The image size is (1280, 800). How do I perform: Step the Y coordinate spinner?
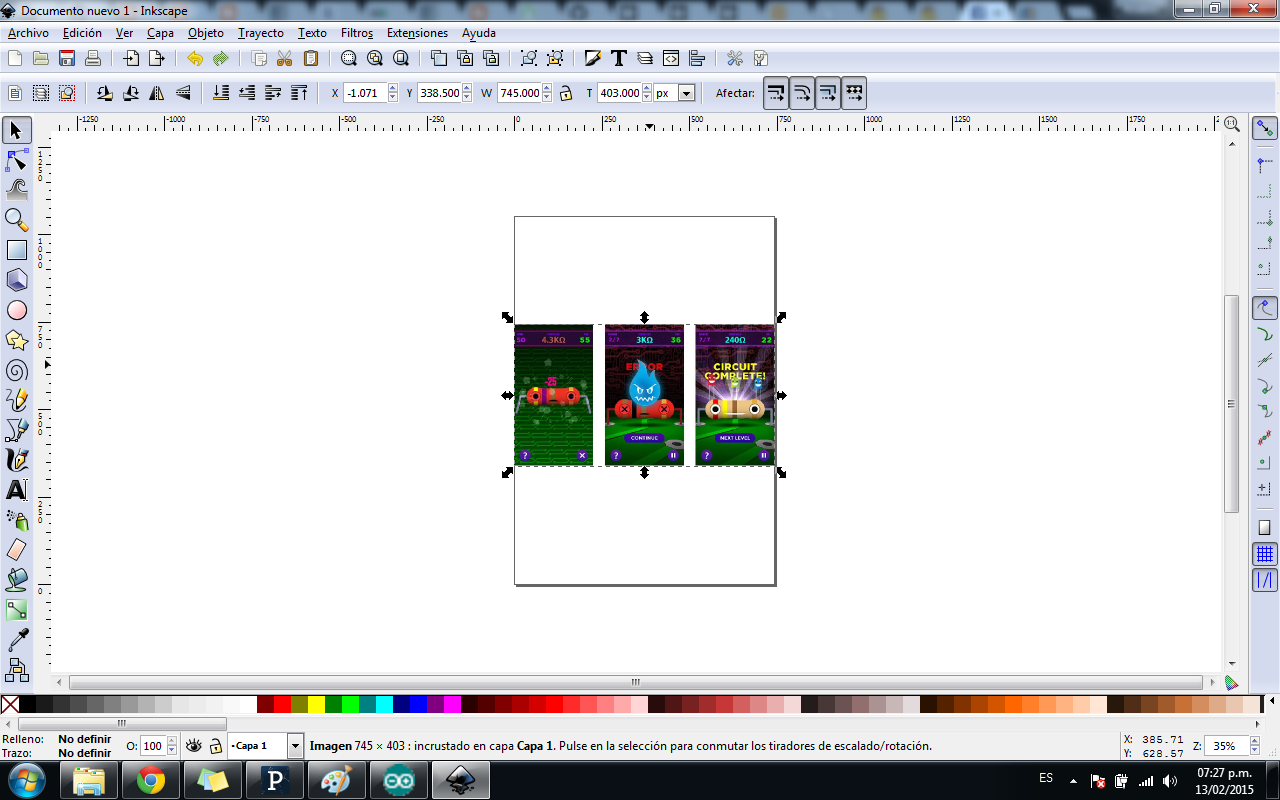(x=468, y=93)
